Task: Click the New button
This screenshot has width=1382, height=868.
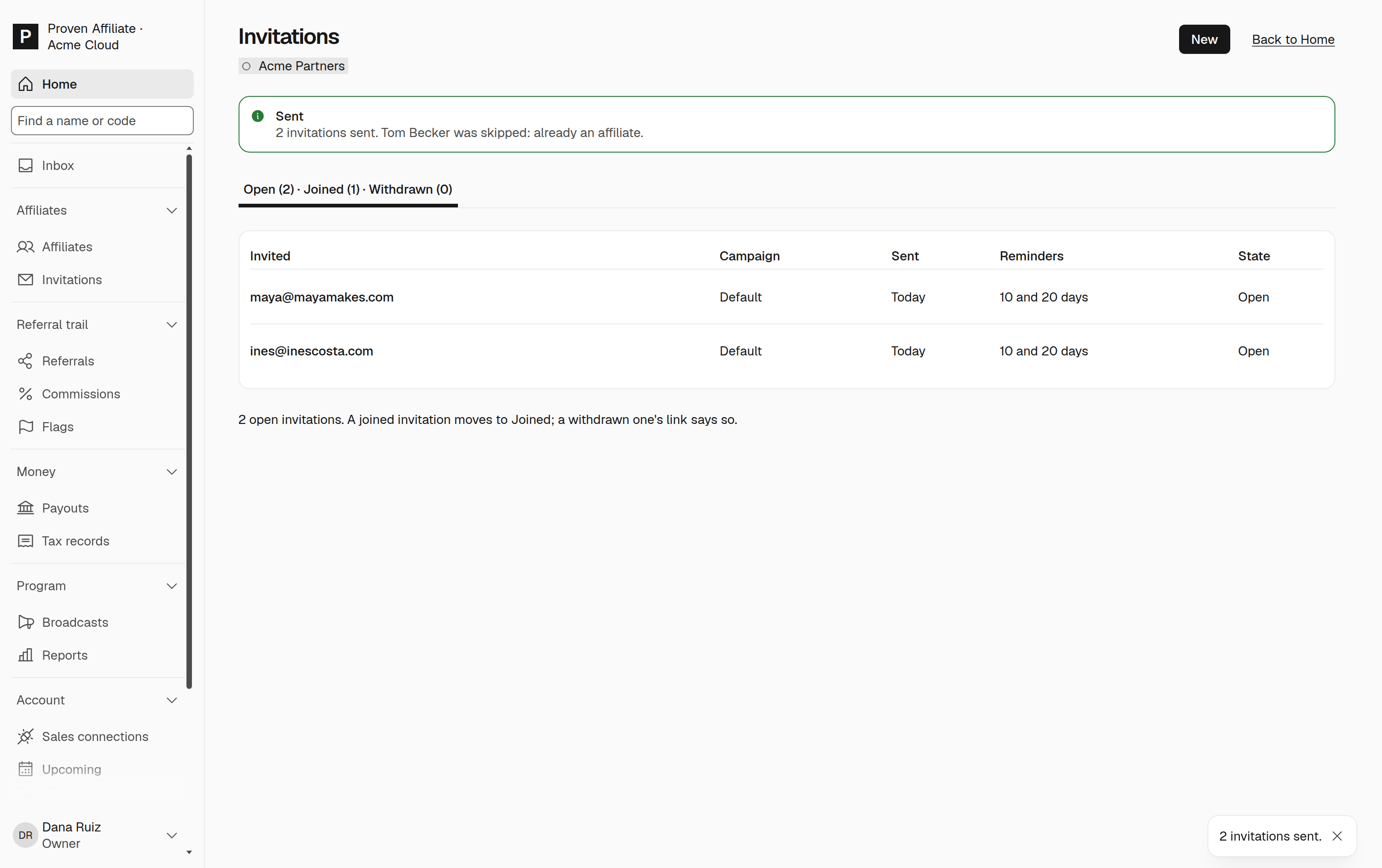Action: tap(1204, 40)
